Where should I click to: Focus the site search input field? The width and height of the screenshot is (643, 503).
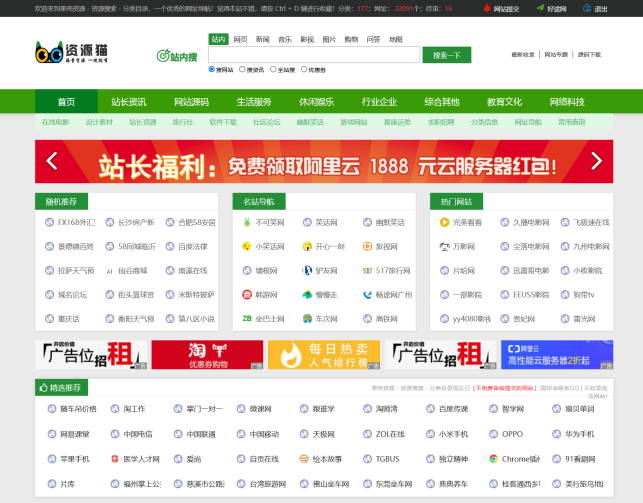pyautogui.click(x=314, y=55)
